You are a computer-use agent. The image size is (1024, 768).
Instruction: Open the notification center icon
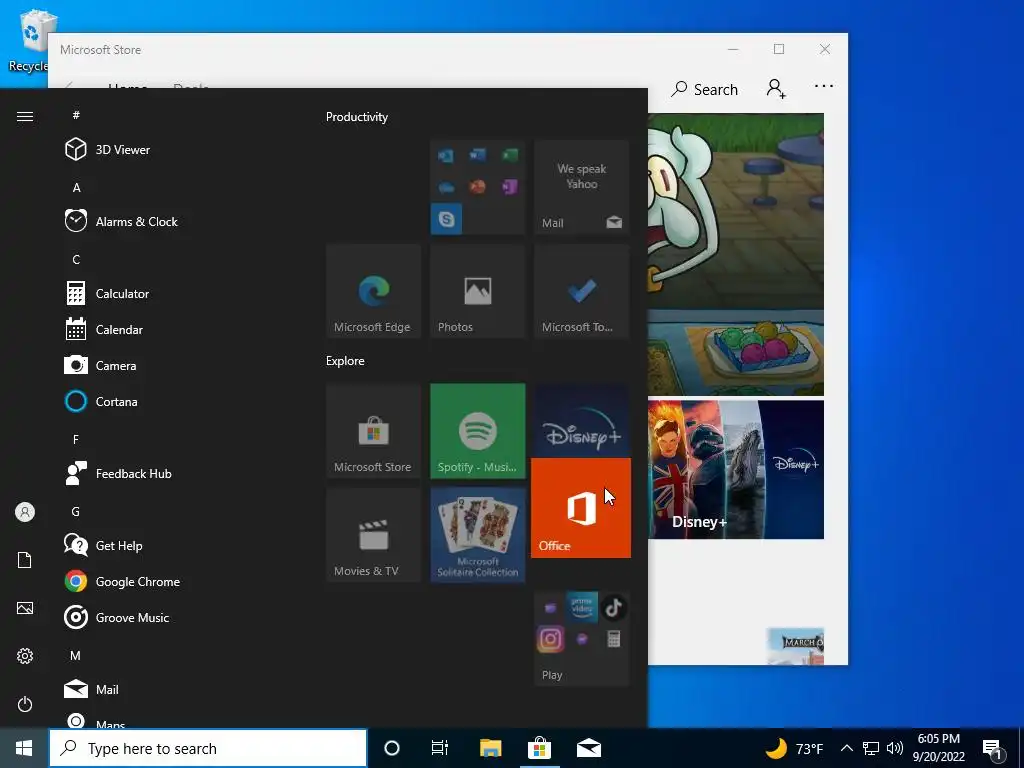coord(993,748)
